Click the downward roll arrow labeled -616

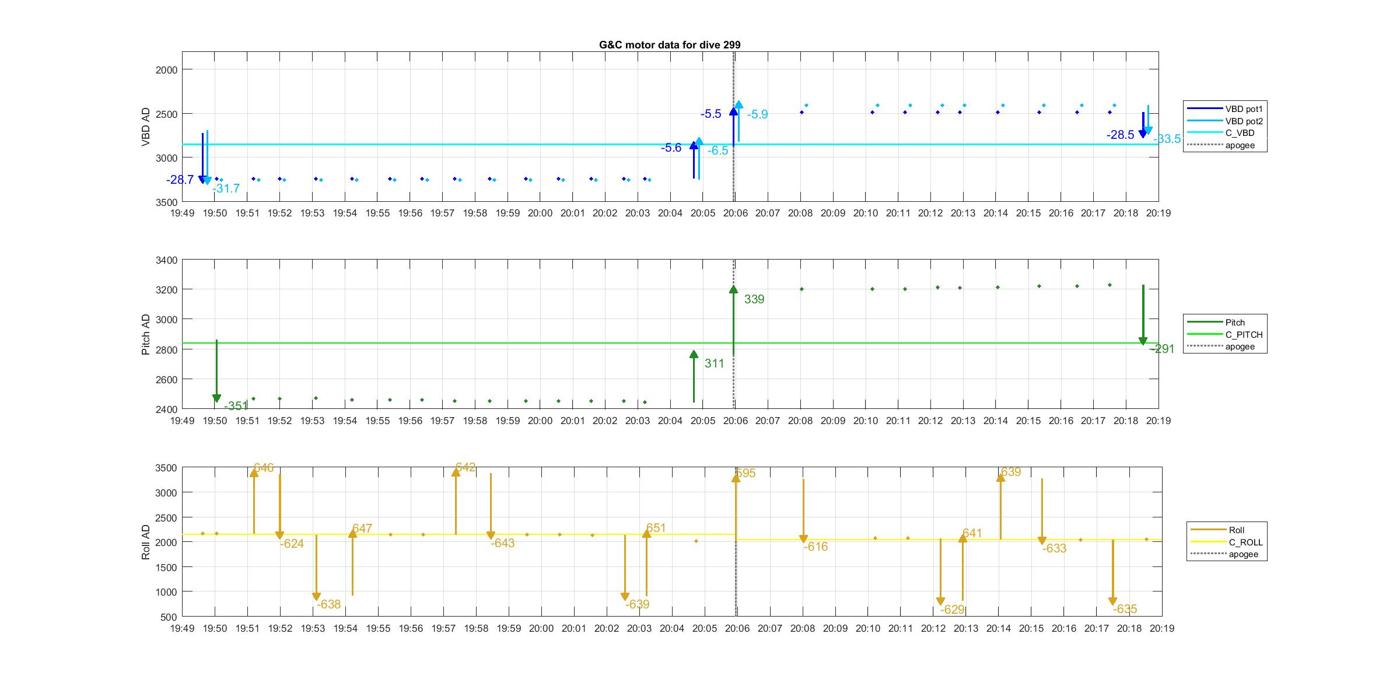click(803, 512)
